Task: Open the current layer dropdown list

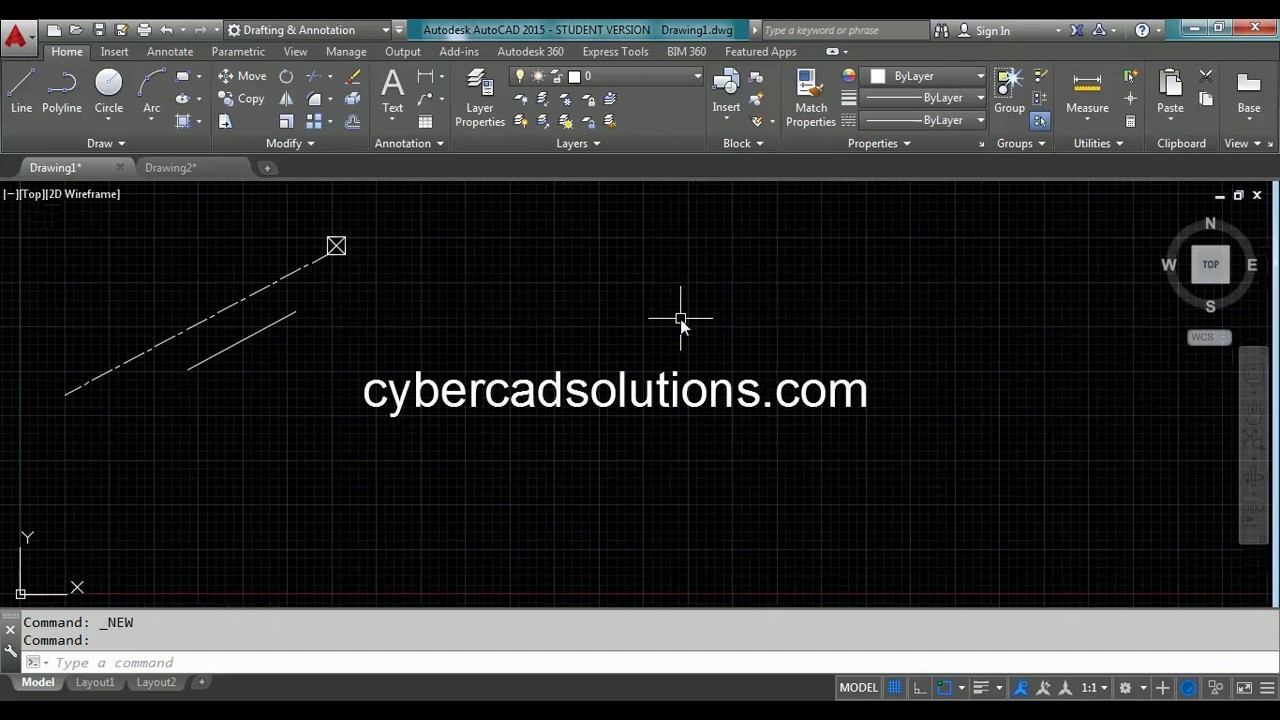Action: [609, 76]
